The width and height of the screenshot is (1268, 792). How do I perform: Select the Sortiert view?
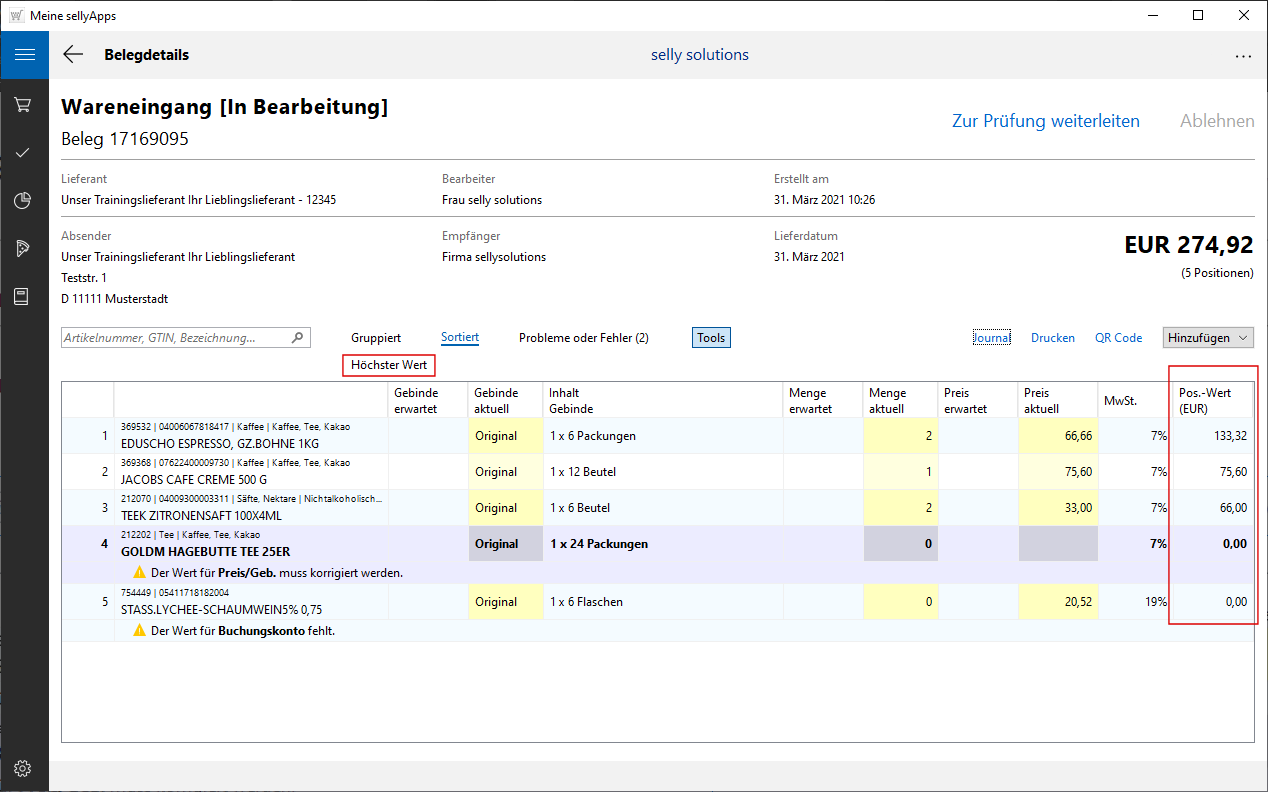point(460,338)
